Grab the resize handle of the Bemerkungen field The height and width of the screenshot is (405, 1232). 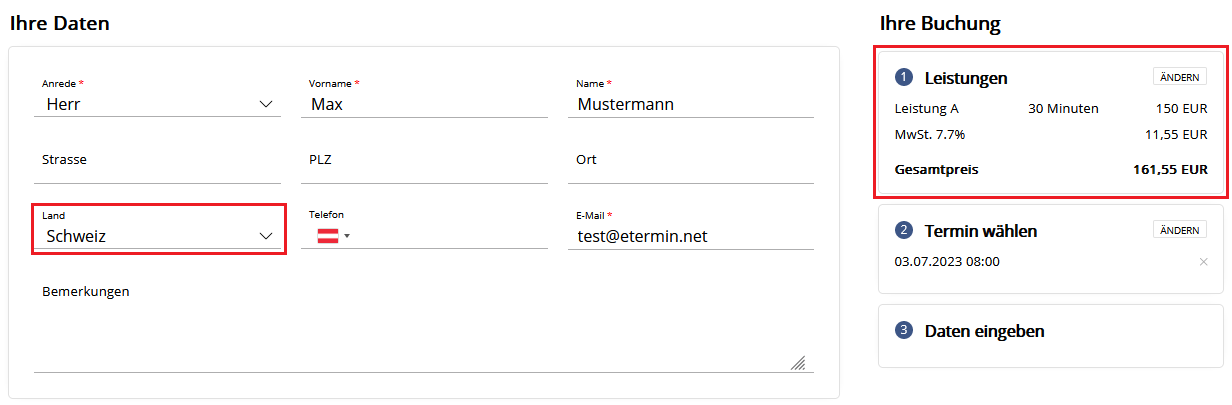[798, 363]
